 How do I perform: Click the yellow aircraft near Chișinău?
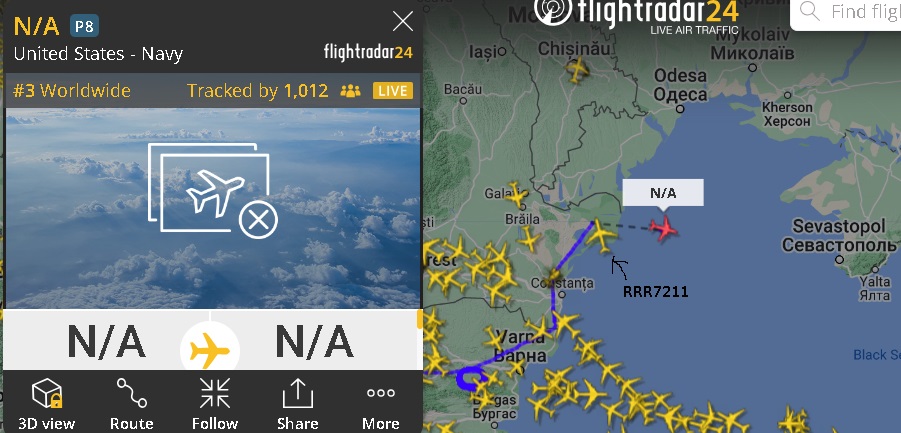(x=577, y=70)
